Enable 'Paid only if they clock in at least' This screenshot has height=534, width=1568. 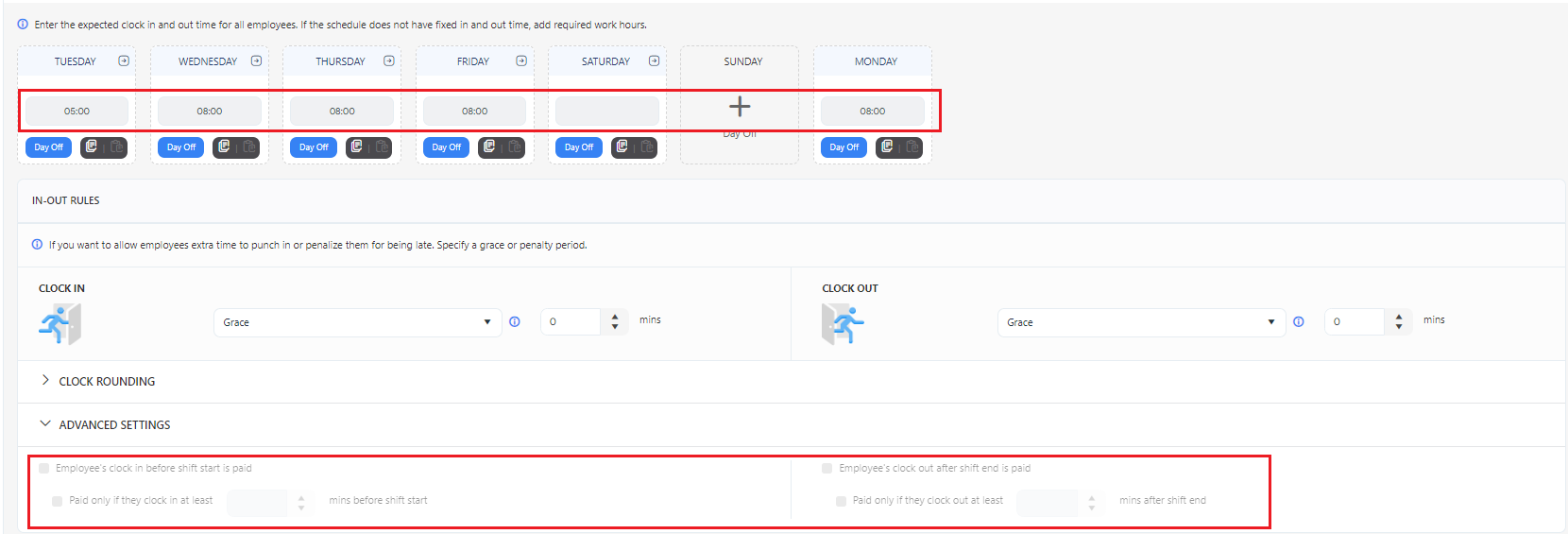pos(58,501)
